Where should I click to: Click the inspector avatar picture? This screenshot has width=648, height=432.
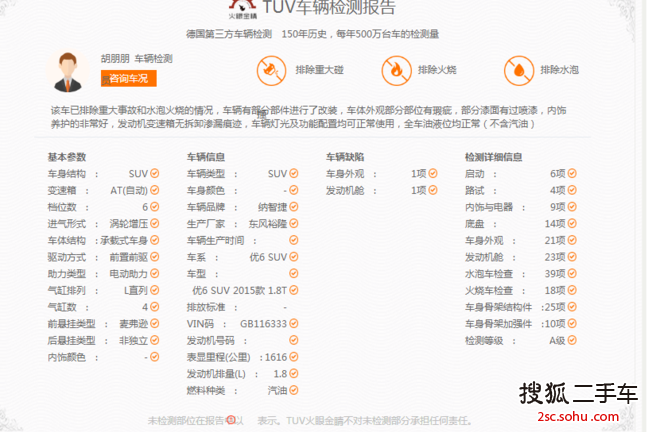[68, 71]
